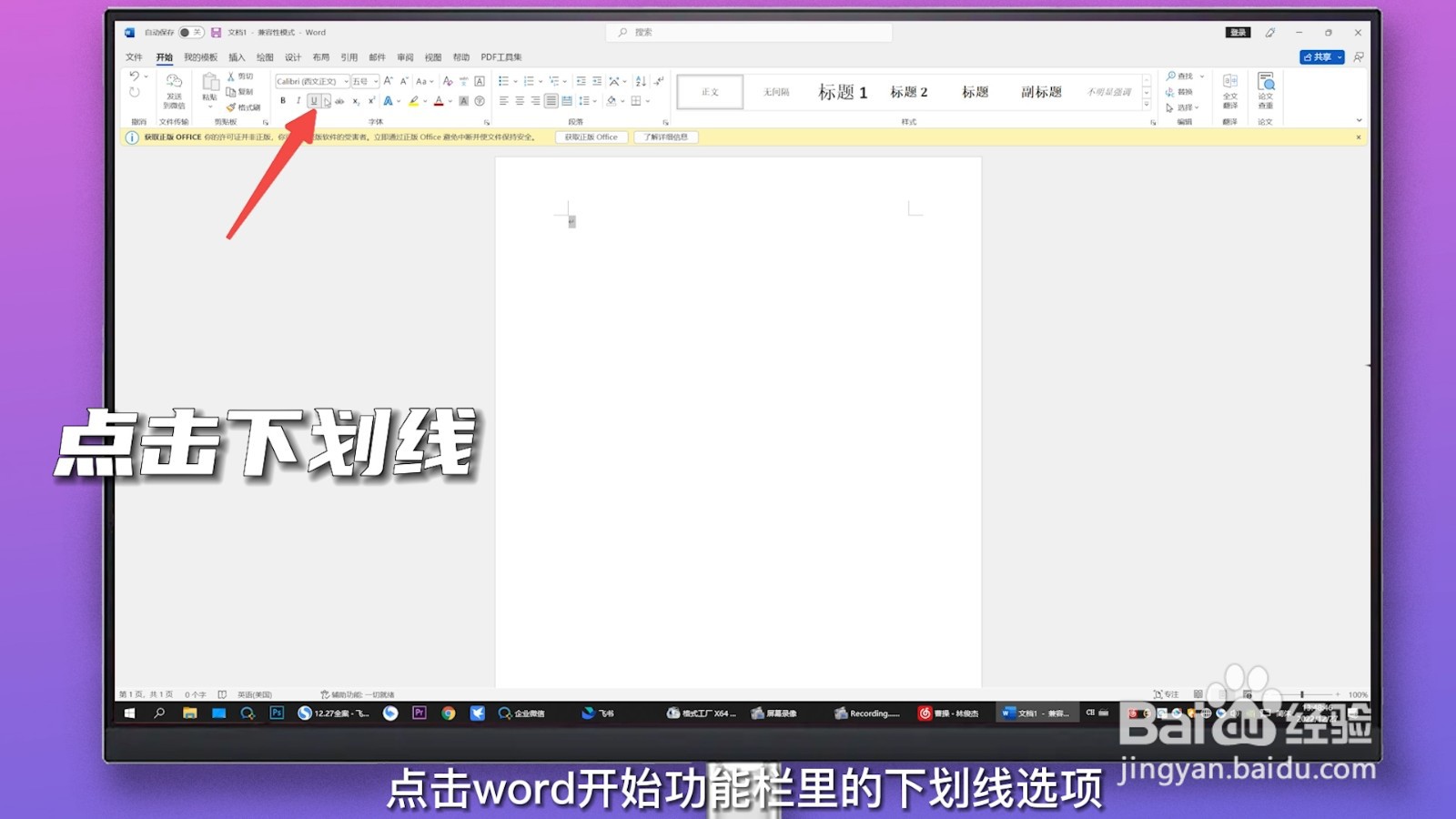Toggle underline formatting button
Screen dimensions: 1456x819
pyautogui.click(x=313, y=101)
